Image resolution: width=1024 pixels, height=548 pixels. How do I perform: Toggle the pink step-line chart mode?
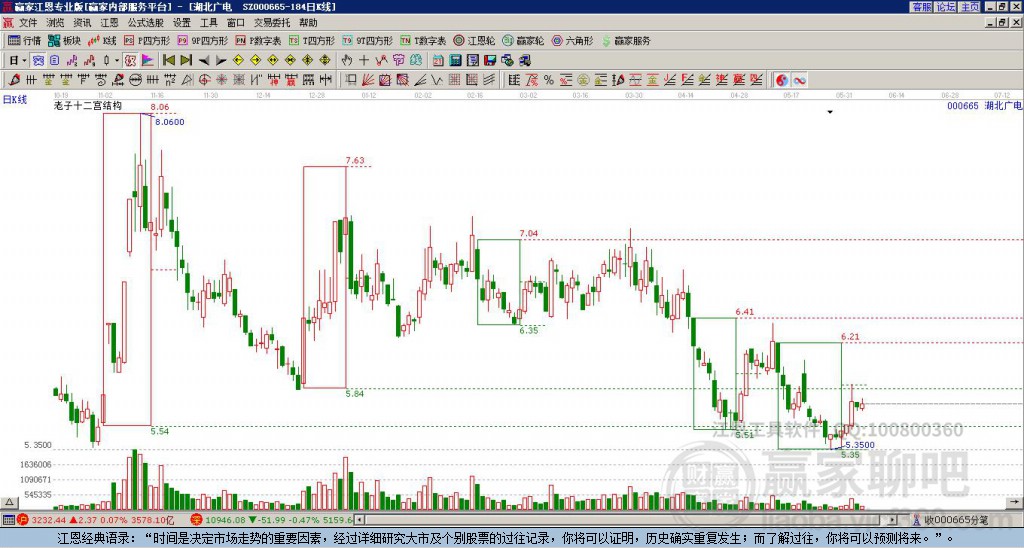pos(72,61)
